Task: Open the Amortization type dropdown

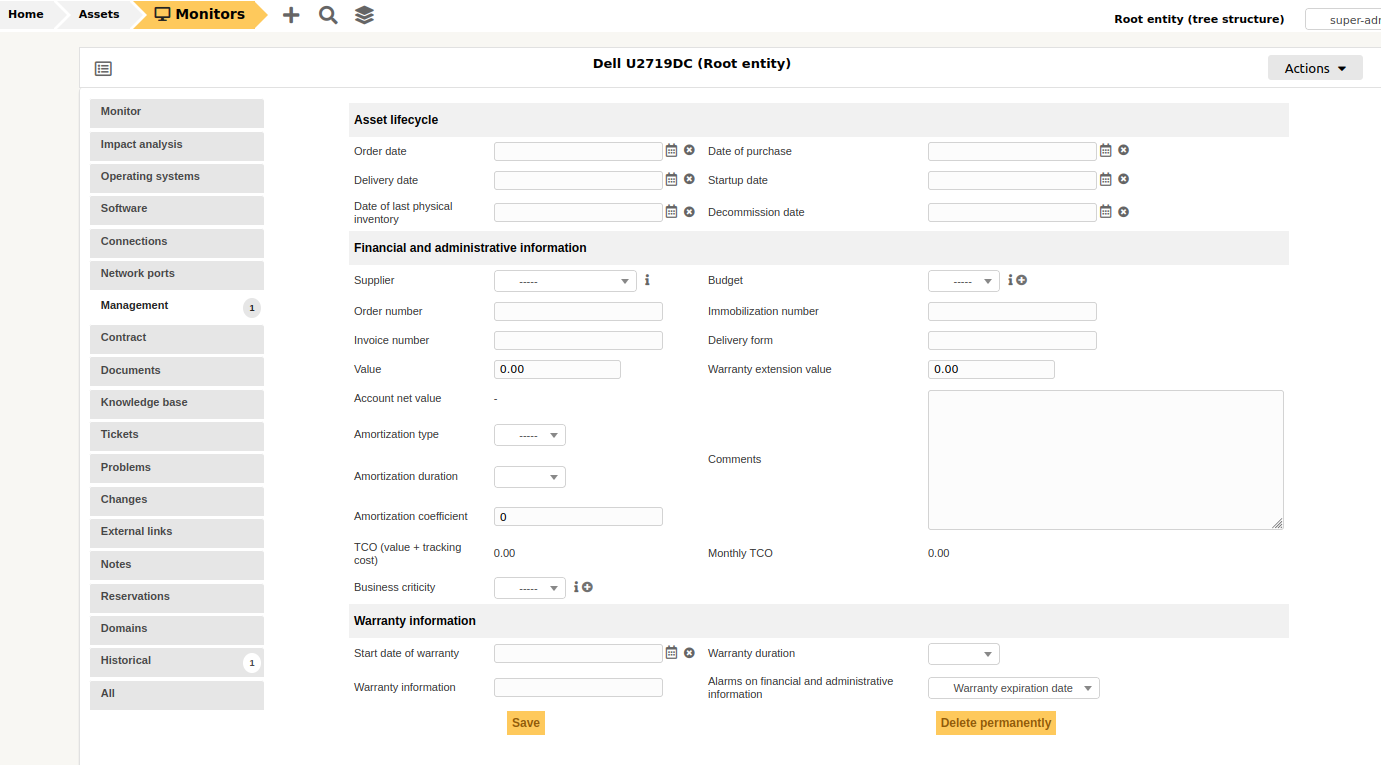Action: pos(529,434)
